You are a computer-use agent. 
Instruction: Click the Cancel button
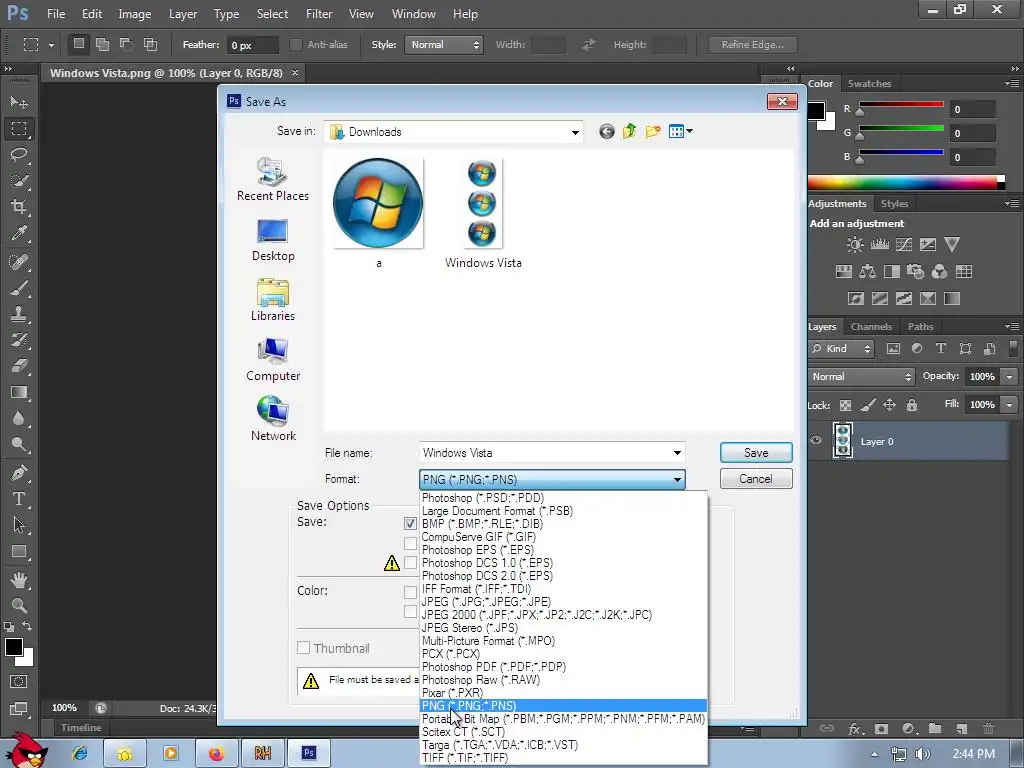tap(756, 479)
